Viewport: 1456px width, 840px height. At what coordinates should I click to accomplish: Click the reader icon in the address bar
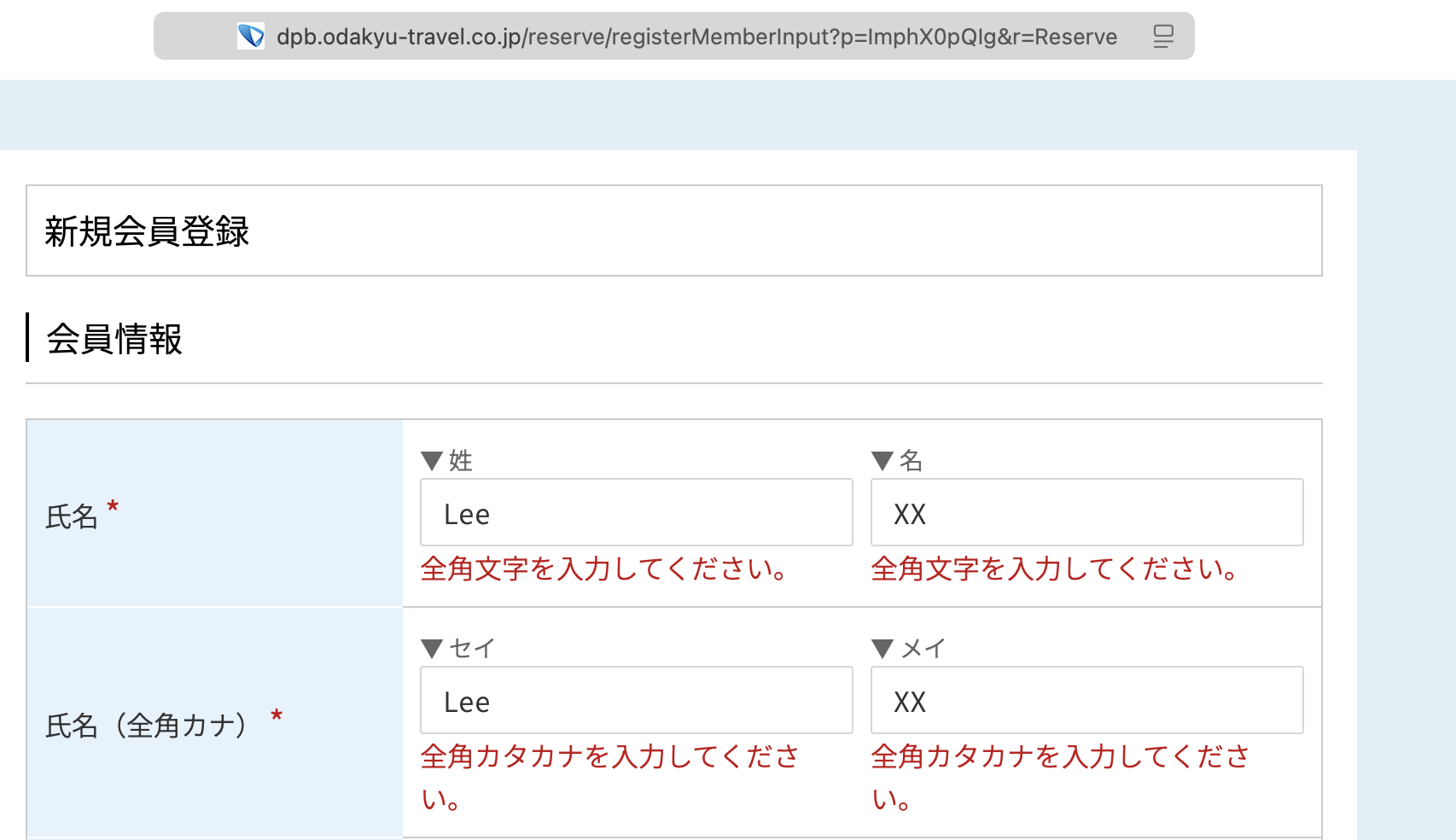(1163, 36)
